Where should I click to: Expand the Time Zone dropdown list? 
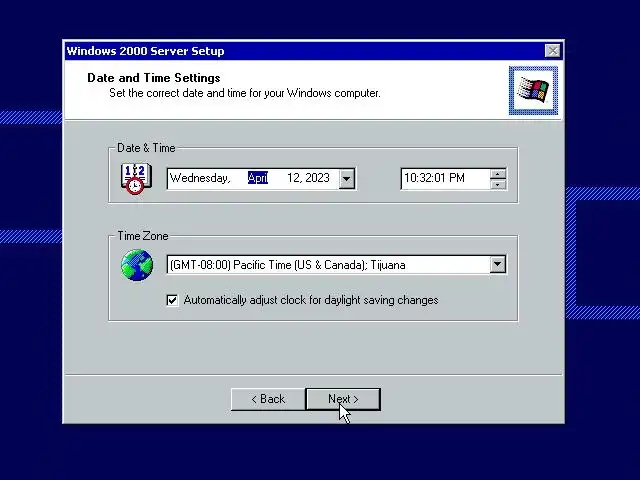coord(498,264)
